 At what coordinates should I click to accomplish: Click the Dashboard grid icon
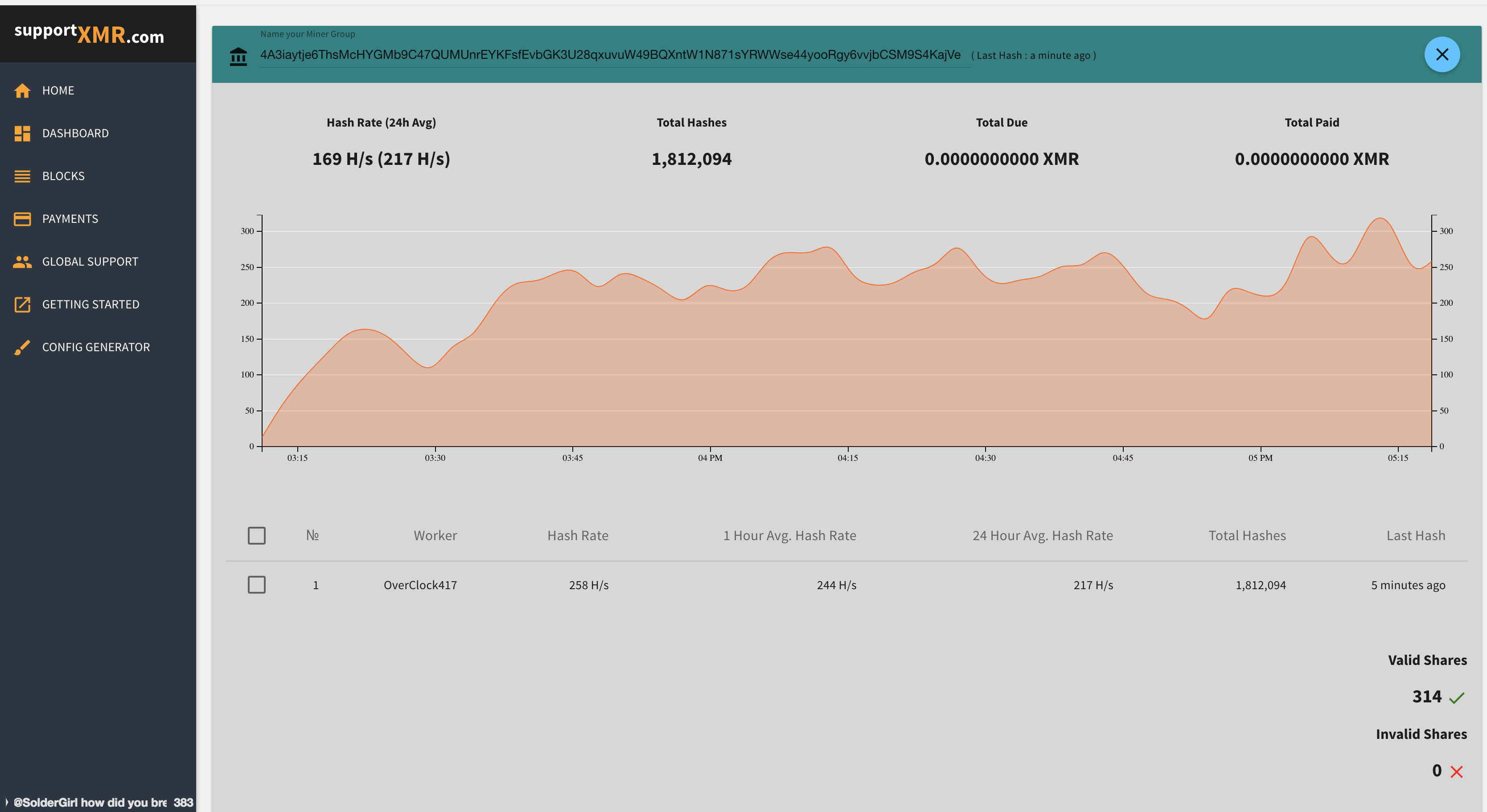point(22,133)
